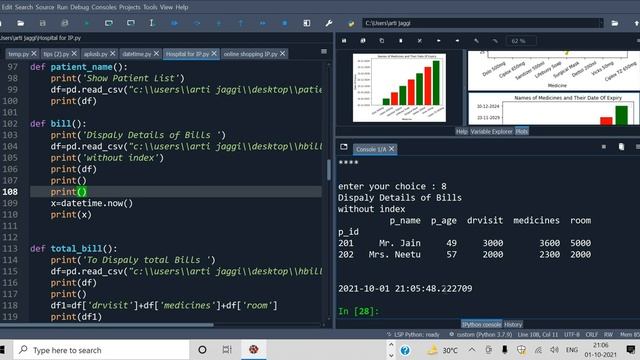Click the debug Step over icon
The image size is (640, 360).
197,23
